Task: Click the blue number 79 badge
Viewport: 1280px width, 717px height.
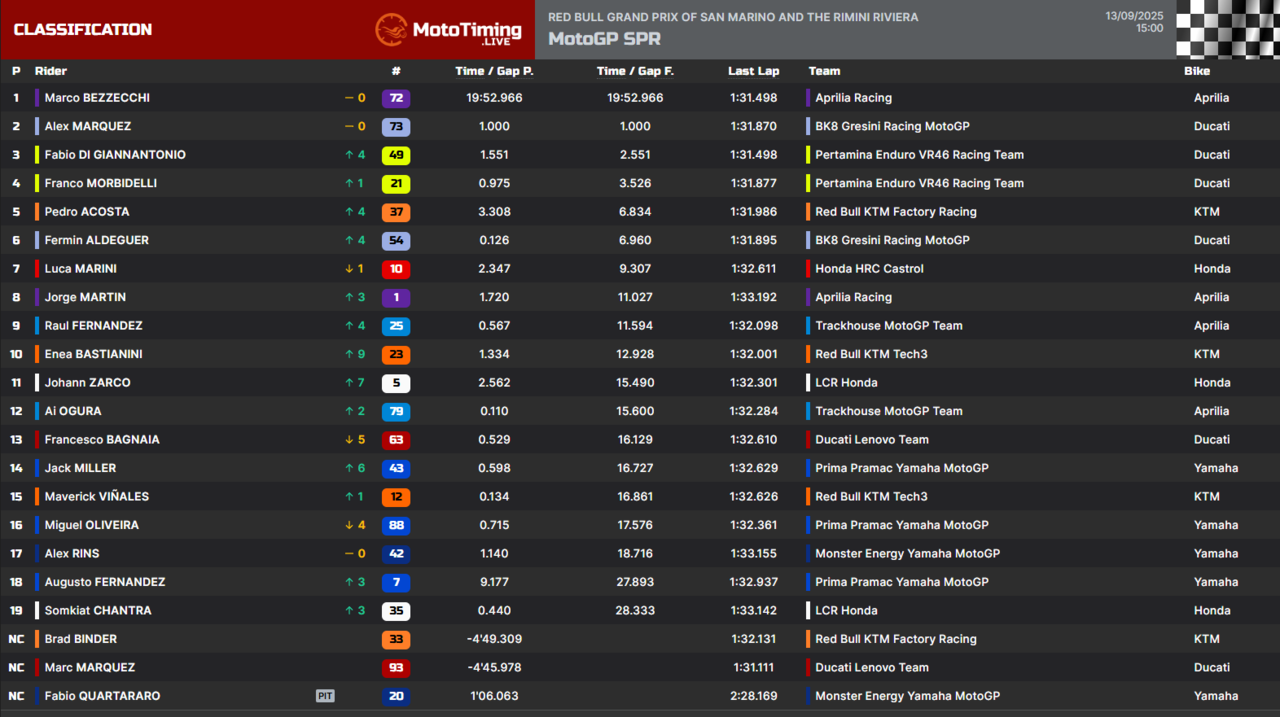Action: pos(396,412)
